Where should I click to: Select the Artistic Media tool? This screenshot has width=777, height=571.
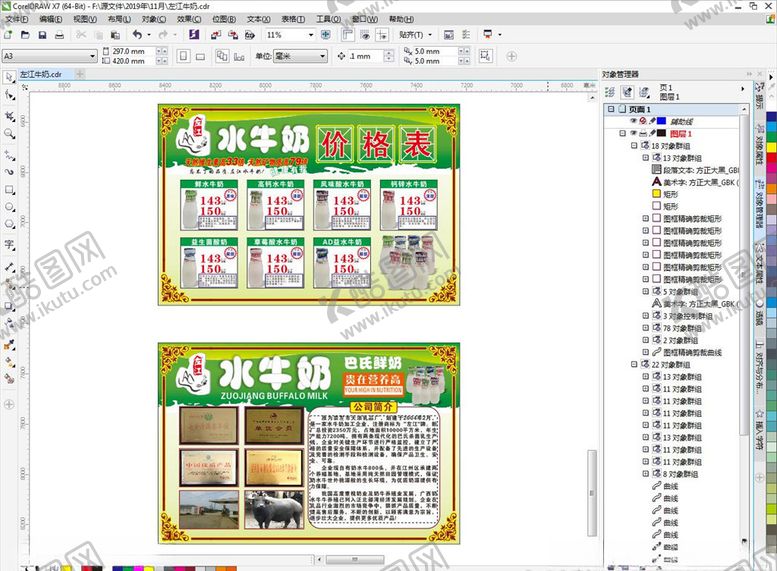9,172
